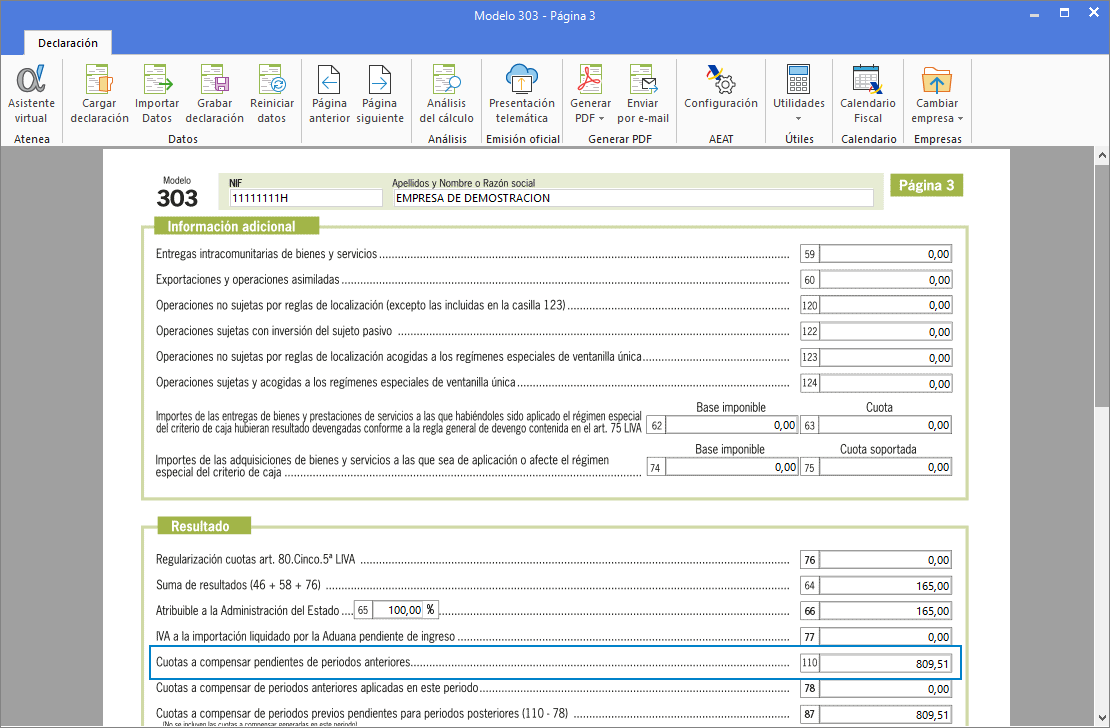The image size is (1110, 728).
Task: Click Base imponible field 62
Action: 731,425
